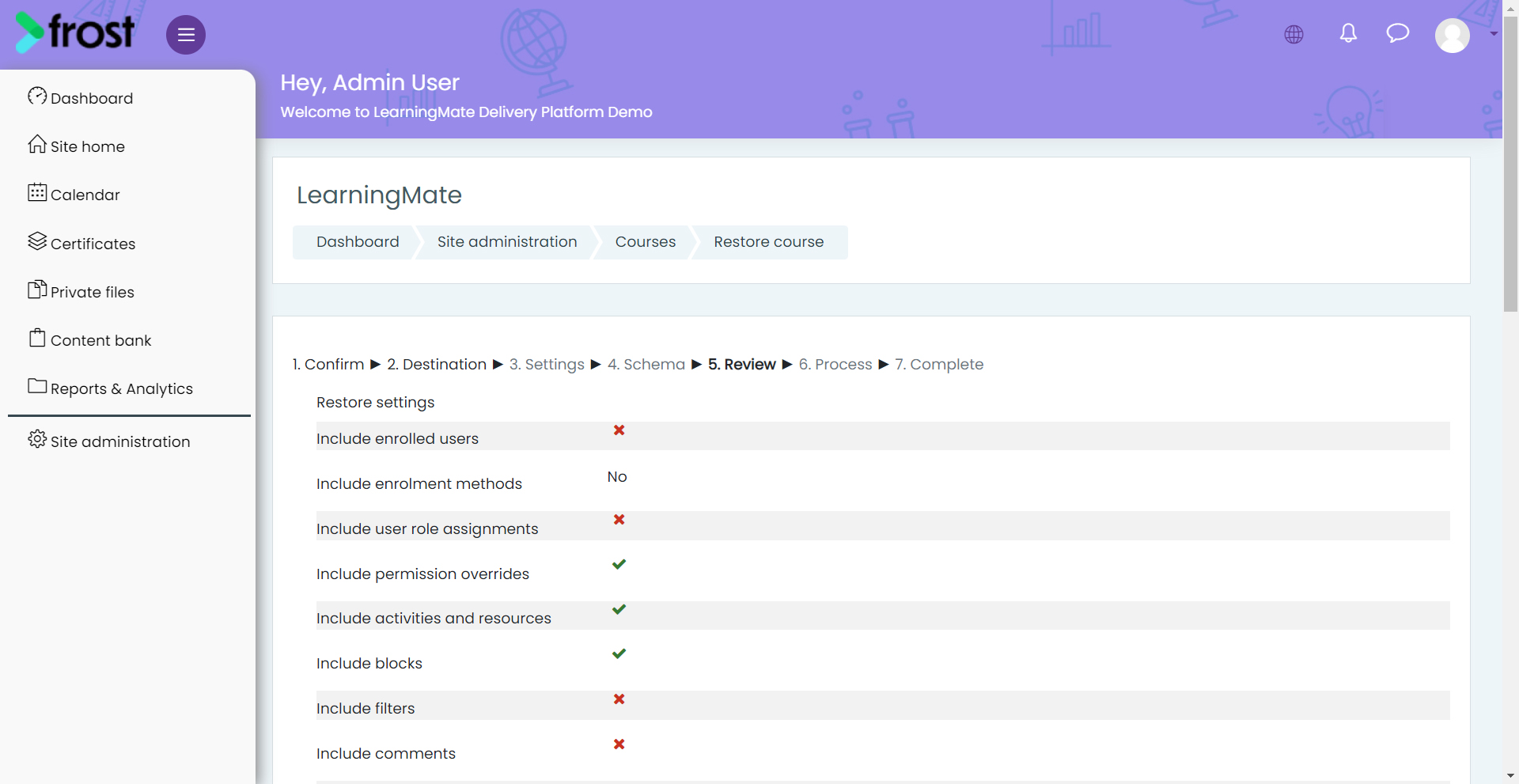Screen dimensions: 1519x784
Task: Open Calendar from the sidebar
Action: [74, 194]
